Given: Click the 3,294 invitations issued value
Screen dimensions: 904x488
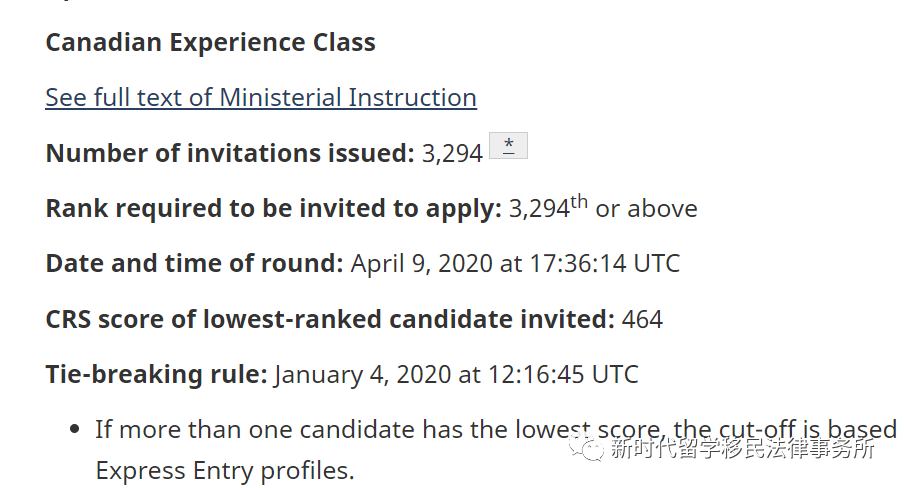Looking at the screenshot, I should coord(452,153).
